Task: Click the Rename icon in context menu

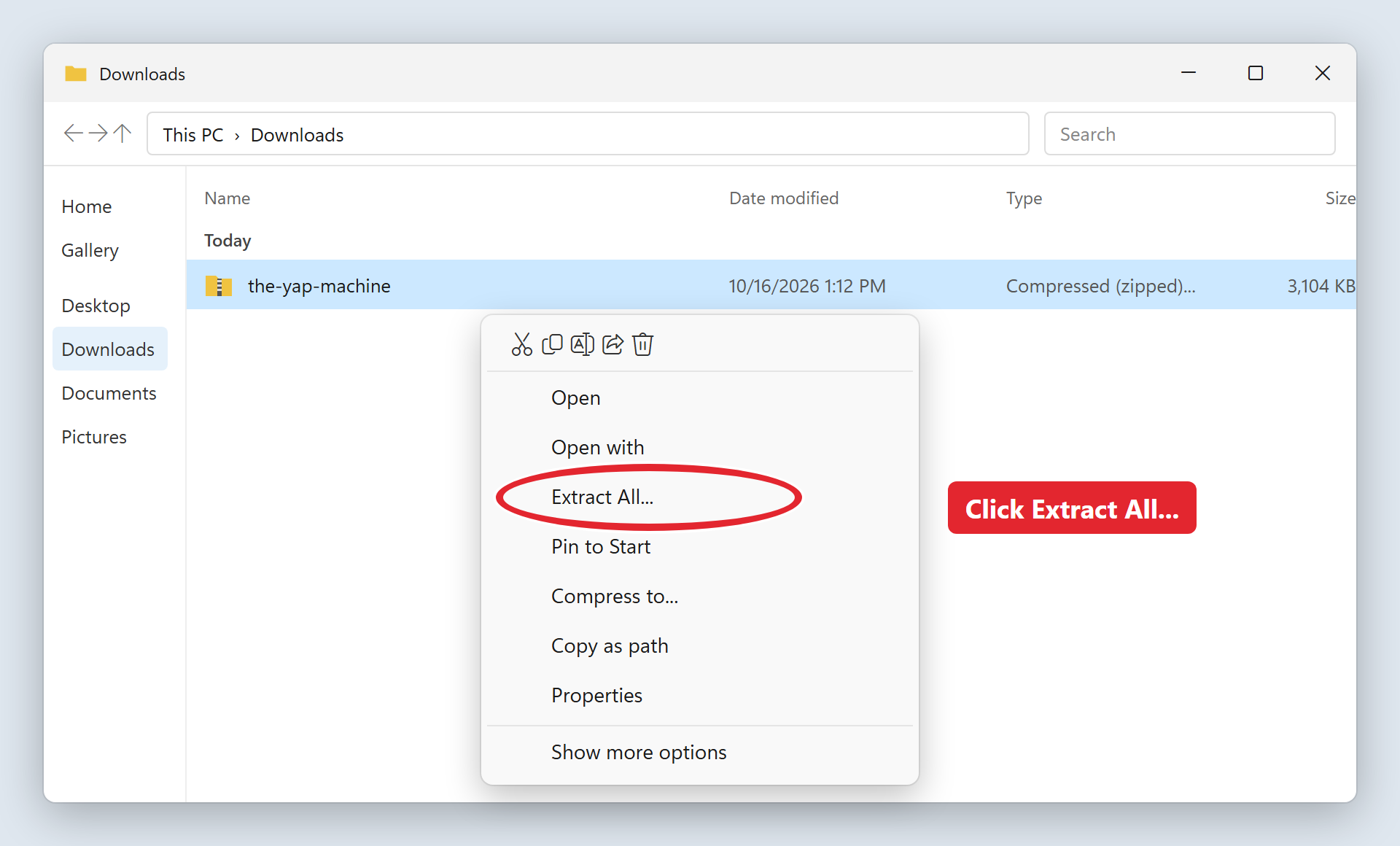Action: pyautogui.click(x=583, y=344)
